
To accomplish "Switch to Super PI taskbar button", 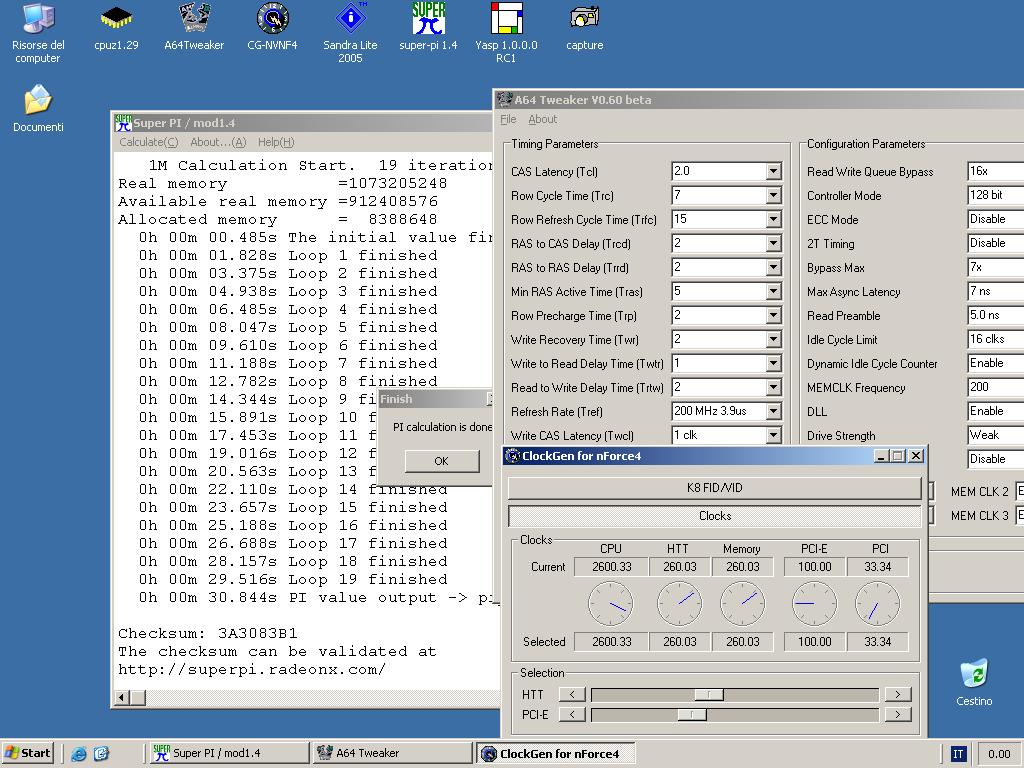I will [228, 753].
